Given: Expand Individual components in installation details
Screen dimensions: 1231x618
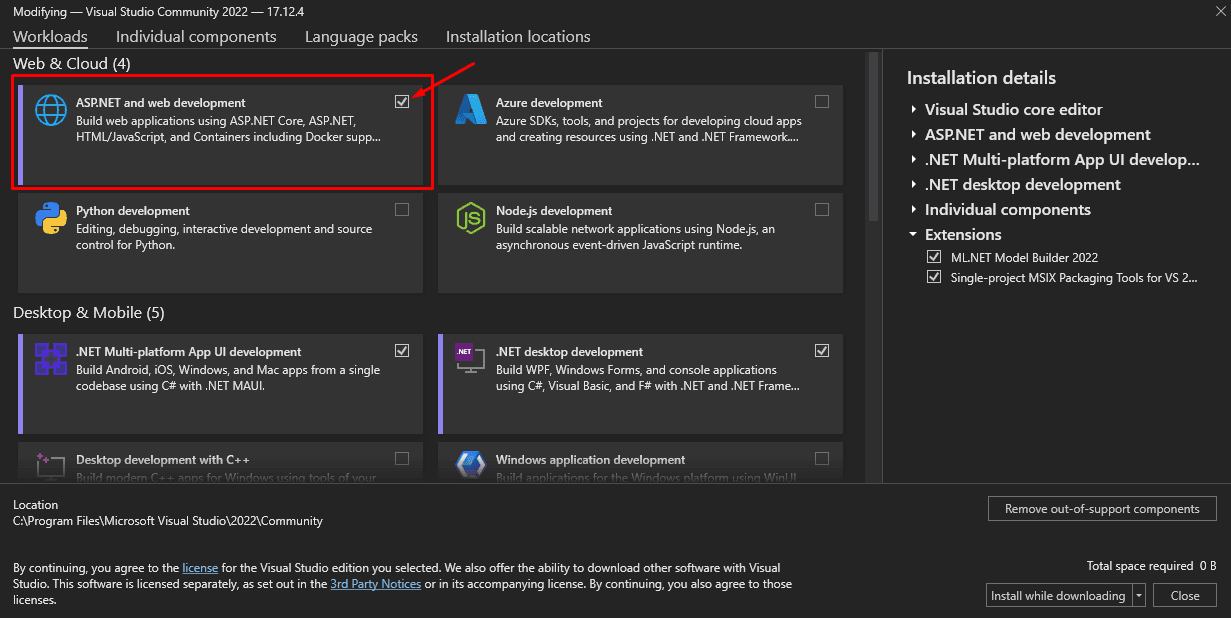Looking at the screenshot, I should tap(913, 210).
